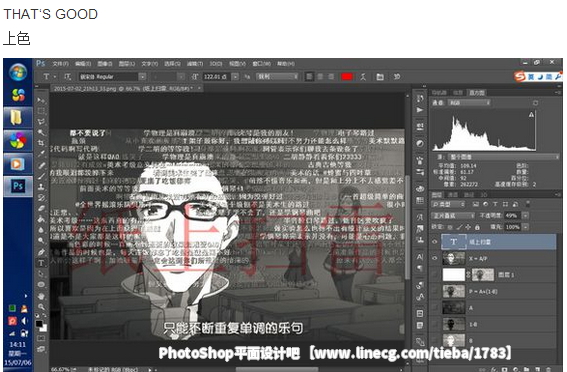Screen dimensions: 567x372
Task: Click the text layer T thumbnail
Action: coord(453,242)
